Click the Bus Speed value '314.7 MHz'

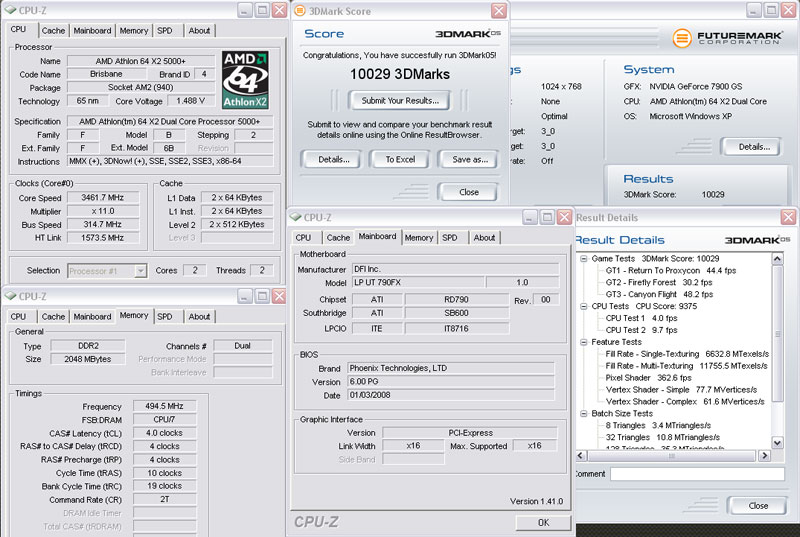click(x=103, y=224)
